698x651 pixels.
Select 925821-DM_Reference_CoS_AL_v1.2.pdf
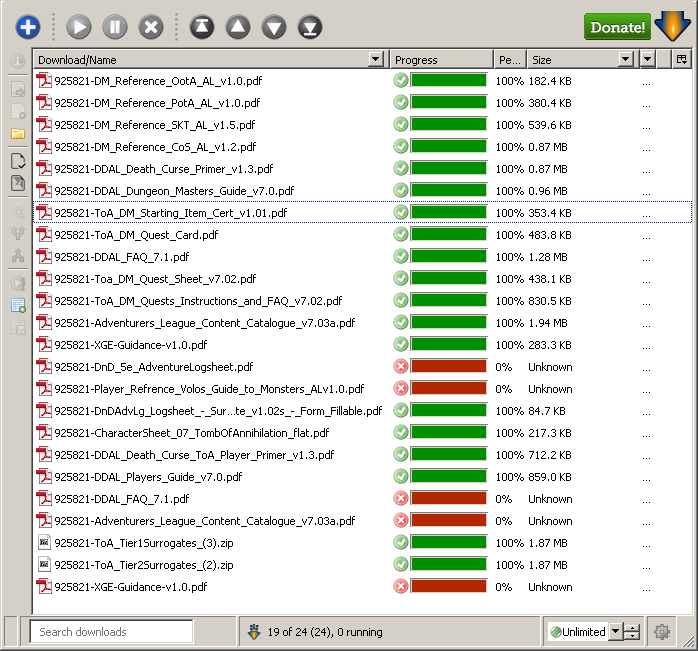click(x=362, y=147)
